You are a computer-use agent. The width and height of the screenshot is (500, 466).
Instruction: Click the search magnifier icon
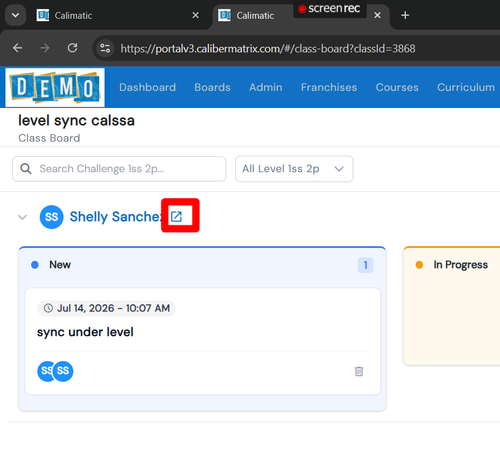26,169
